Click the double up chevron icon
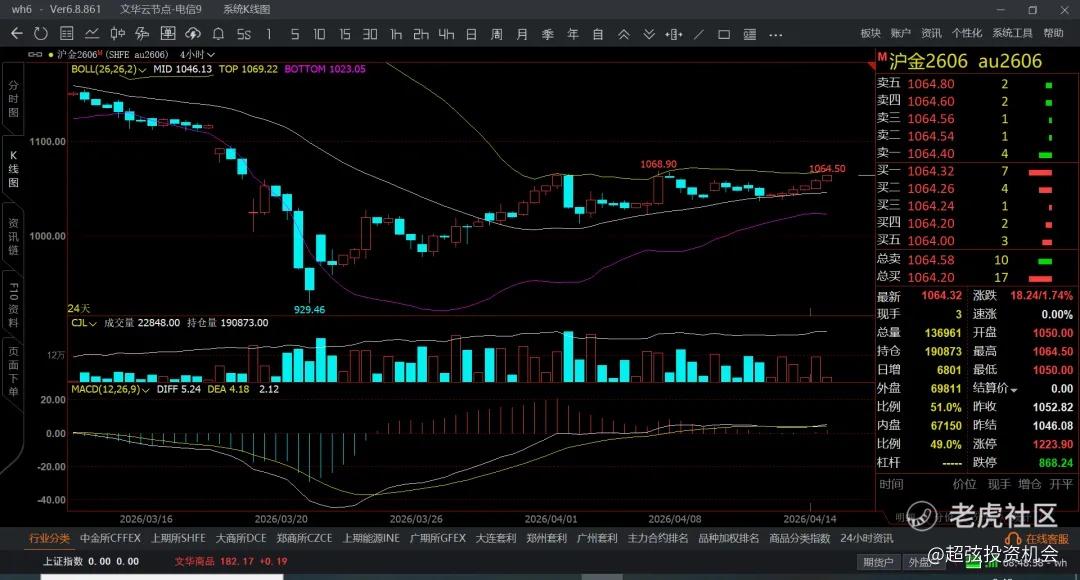Image resolution: width=1080 pixels, height=580 pixels. point(623,34)
